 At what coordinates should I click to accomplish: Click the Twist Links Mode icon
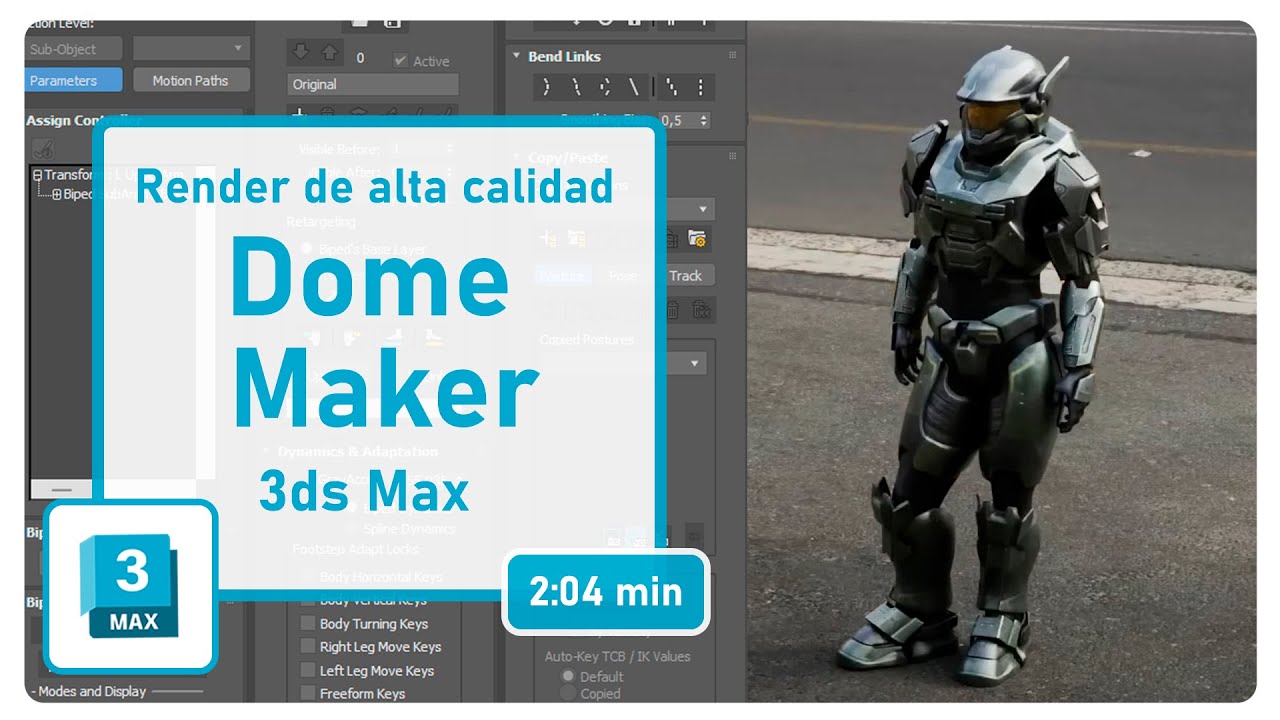pyautogui.click(x=575, y=87)
